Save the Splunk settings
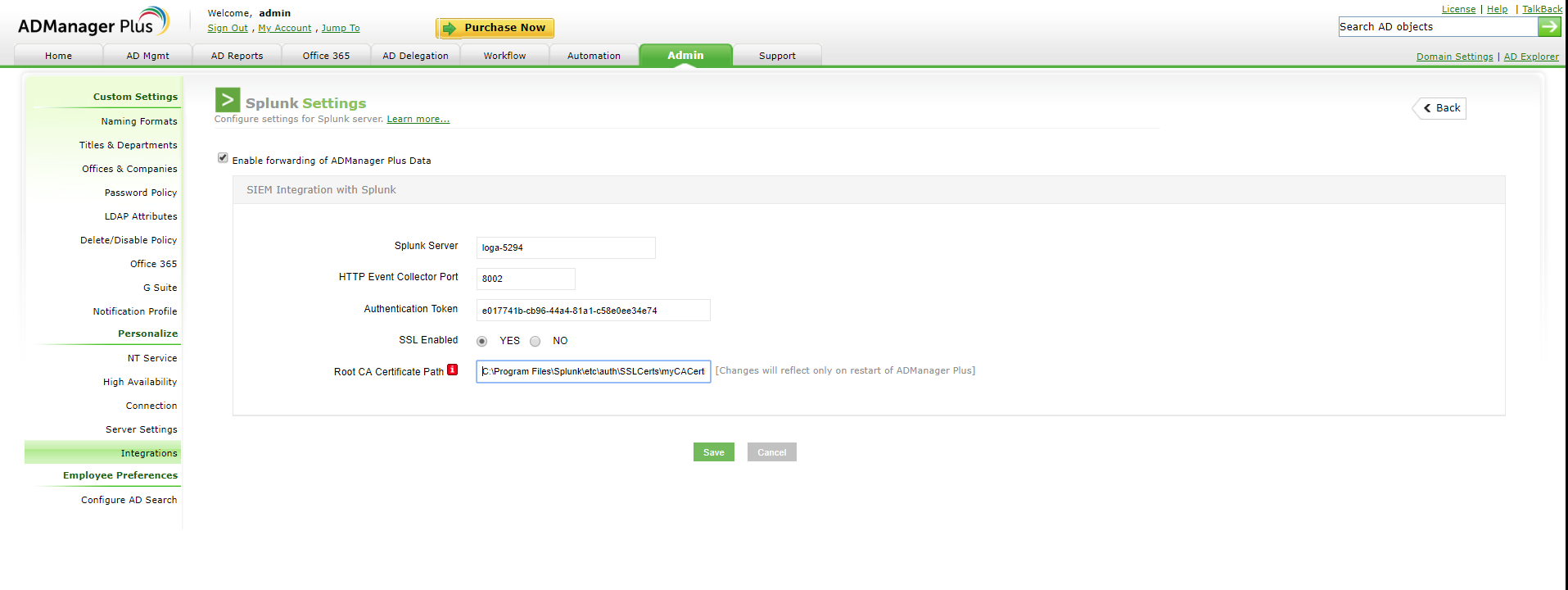Screen dimensions: 1568x590 [714, 452]
